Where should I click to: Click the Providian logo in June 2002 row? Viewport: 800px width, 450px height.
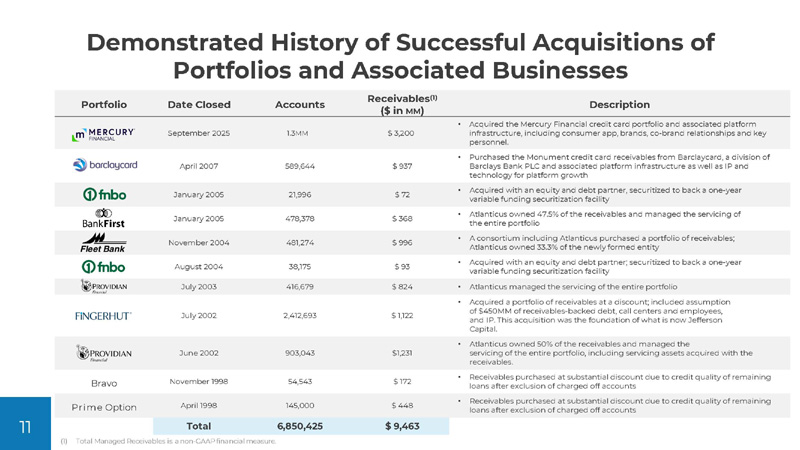pos(104,353)
